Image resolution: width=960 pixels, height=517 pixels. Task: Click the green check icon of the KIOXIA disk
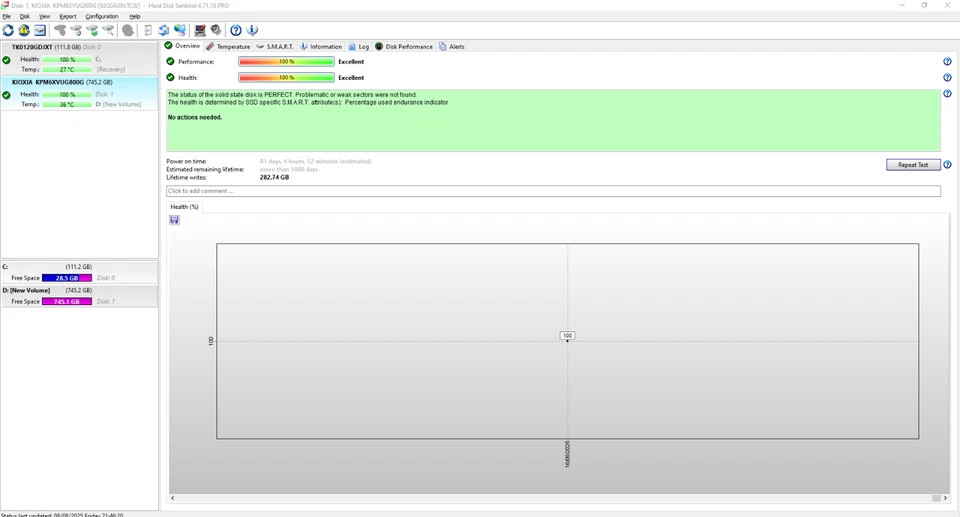coord(6,95)
